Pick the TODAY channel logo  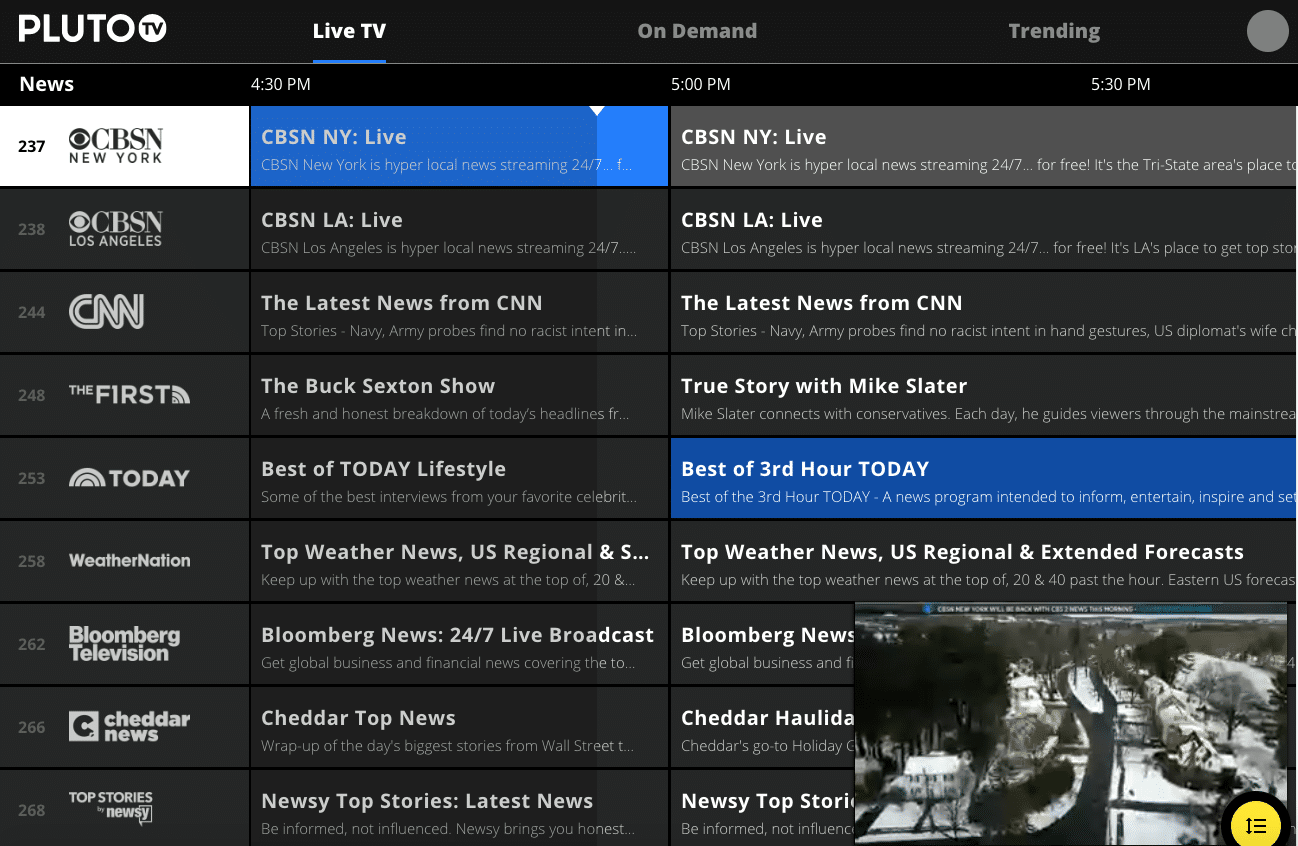[x=129, y=478]
